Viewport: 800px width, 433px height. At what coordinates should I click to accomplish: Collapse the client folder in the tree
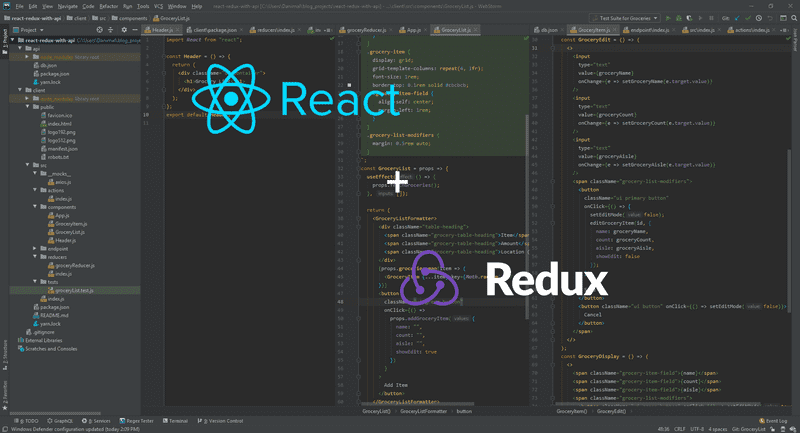[x=20, y=90]
